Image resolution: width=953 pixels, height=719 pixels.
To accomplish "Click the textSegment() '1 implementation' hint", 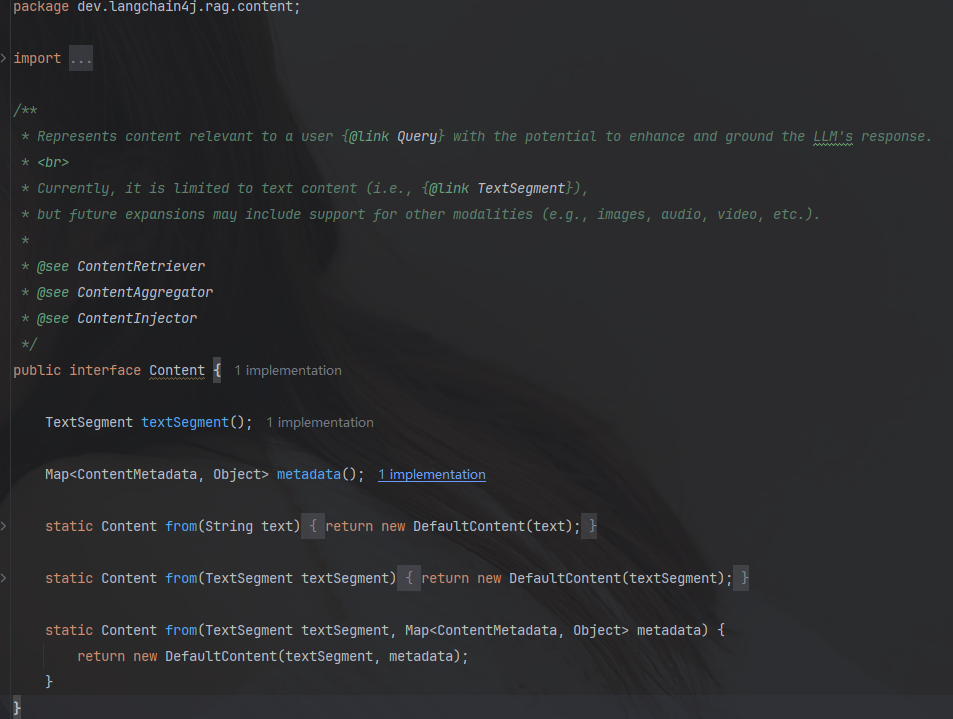I will [x=320, y=422].
